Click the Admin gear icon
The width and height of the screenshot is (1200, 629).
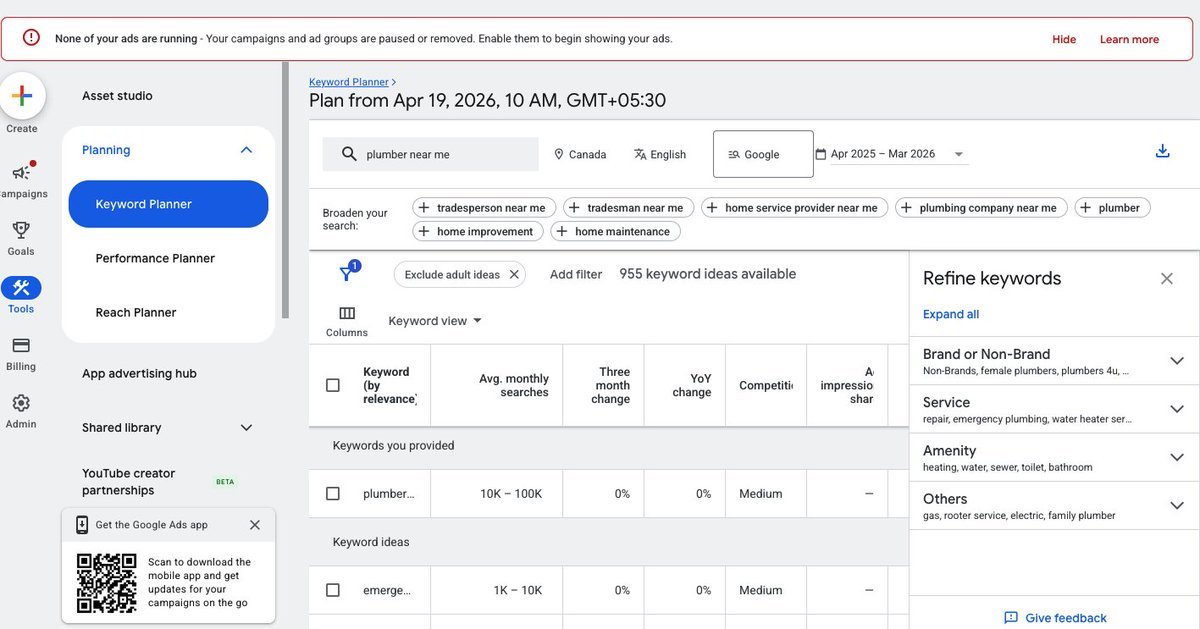coord(21,404)
